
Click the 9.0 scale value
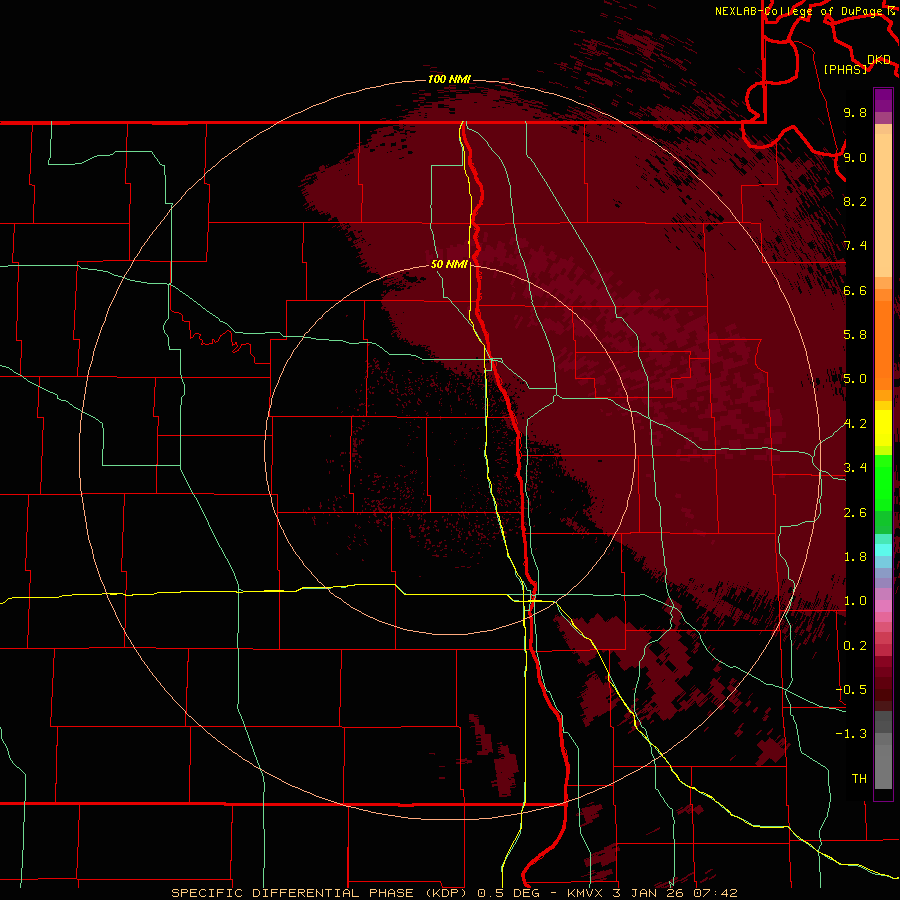click(x=855, y=158)
